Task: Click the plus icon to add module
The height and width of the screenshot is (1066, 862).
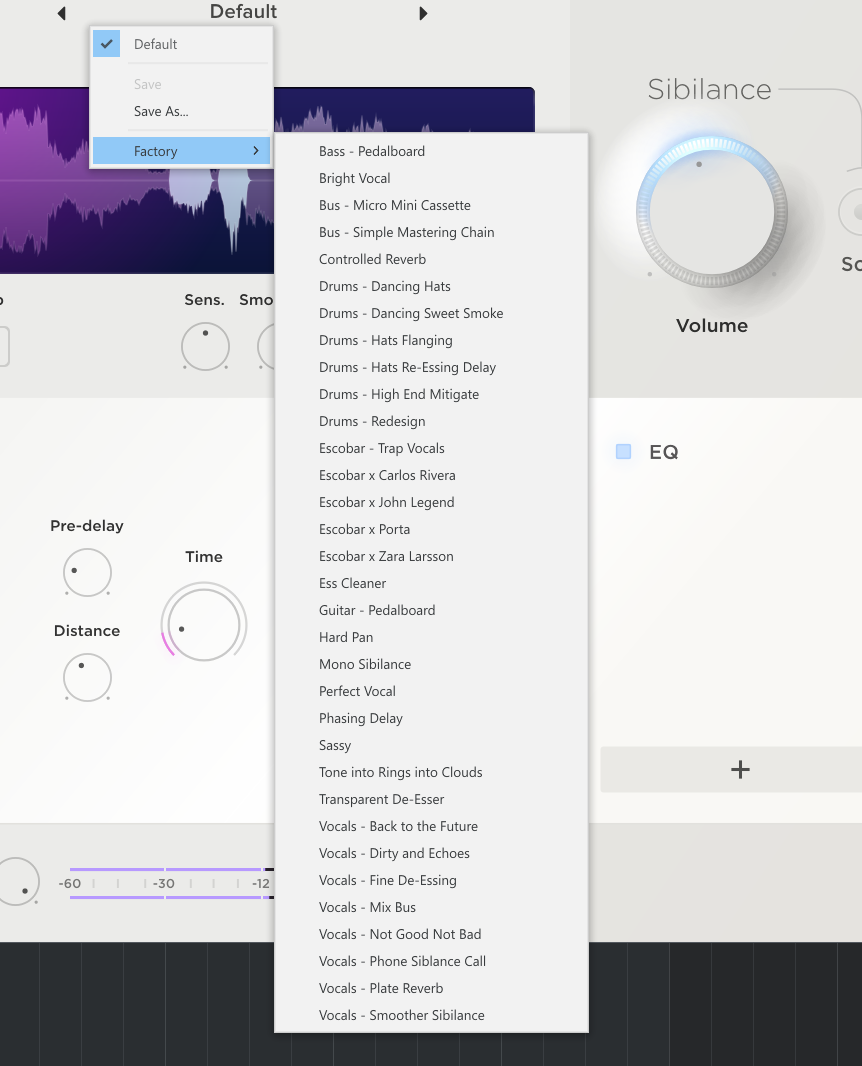Action: [x=740, y=769]
